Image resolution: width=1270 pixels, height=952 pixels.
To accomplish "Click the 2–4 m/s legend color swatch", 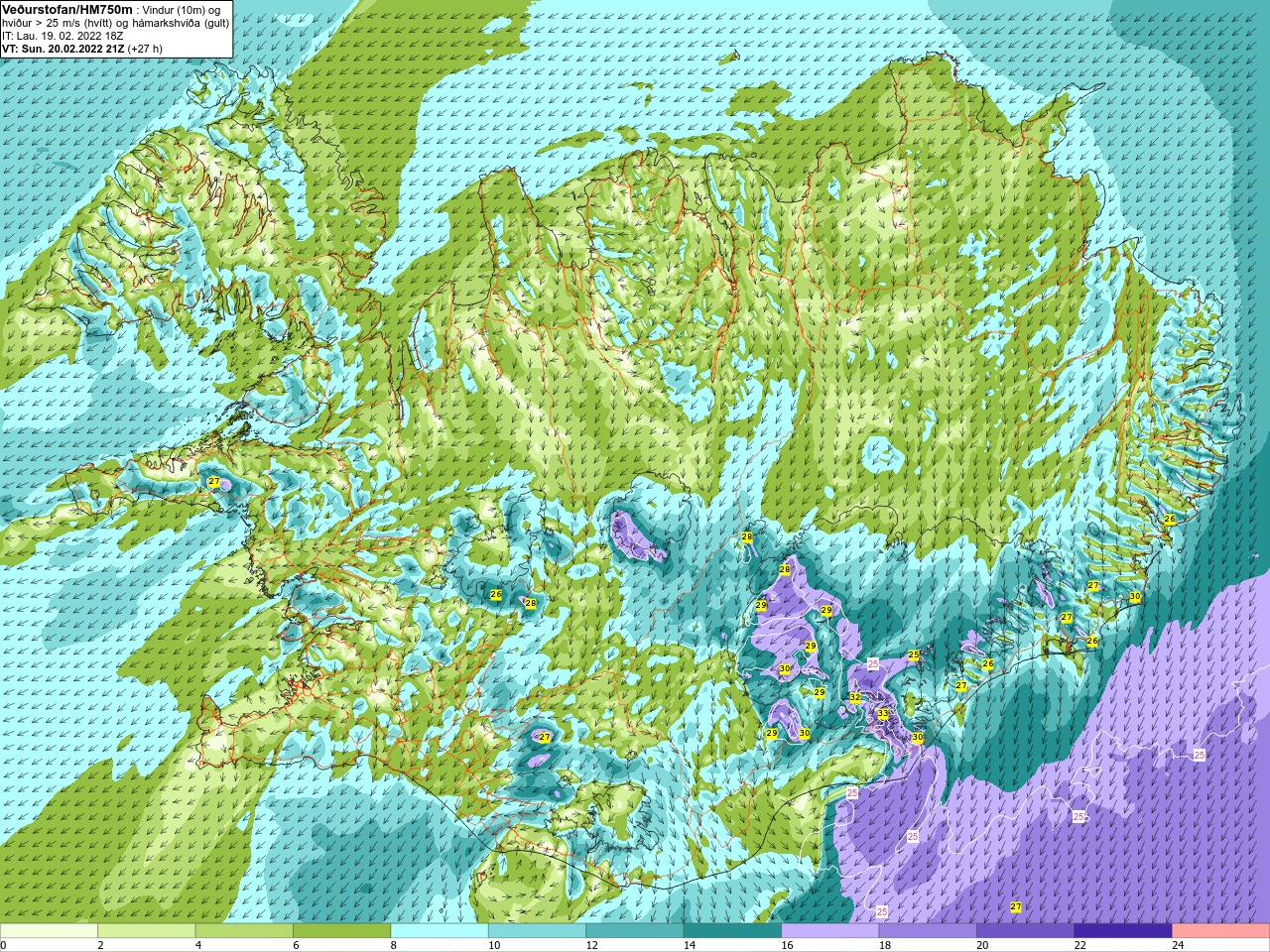I will (146, 931).
